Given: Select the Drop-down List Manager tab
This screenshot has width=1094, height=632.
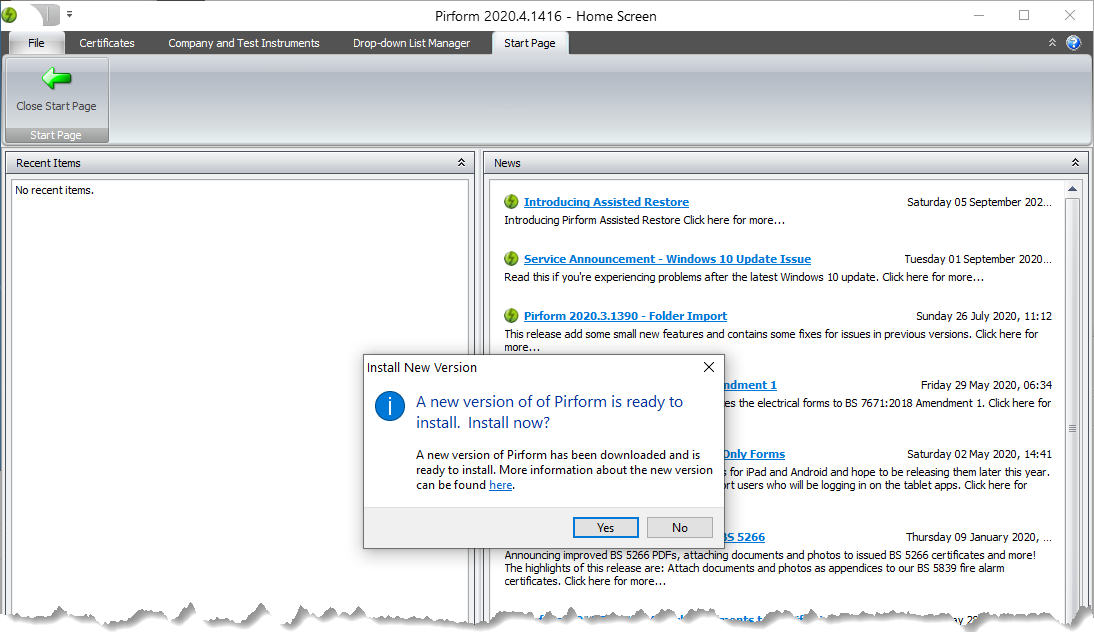Looking at the screenshot, I should [x=411, y=43].
